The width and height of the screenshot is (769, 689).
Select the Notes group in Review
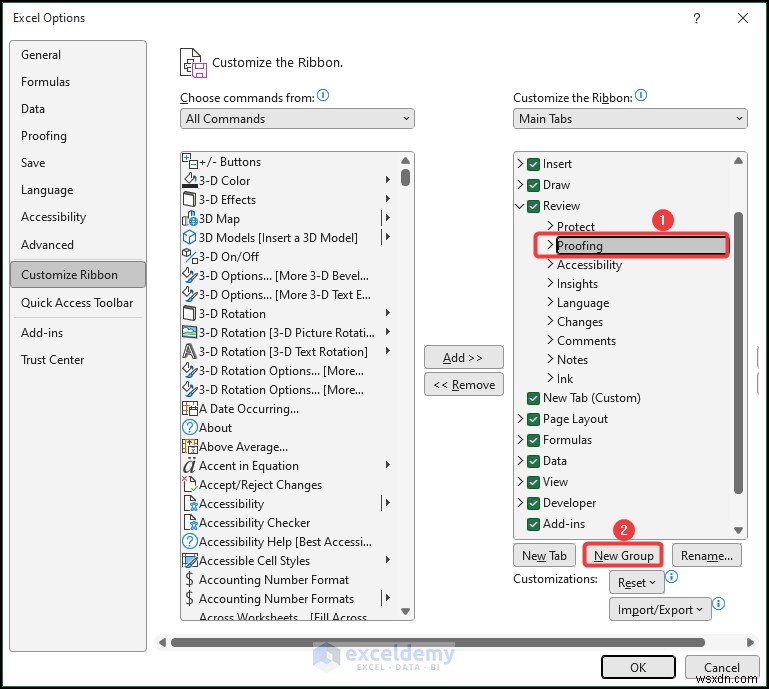[x=572, y=359]
